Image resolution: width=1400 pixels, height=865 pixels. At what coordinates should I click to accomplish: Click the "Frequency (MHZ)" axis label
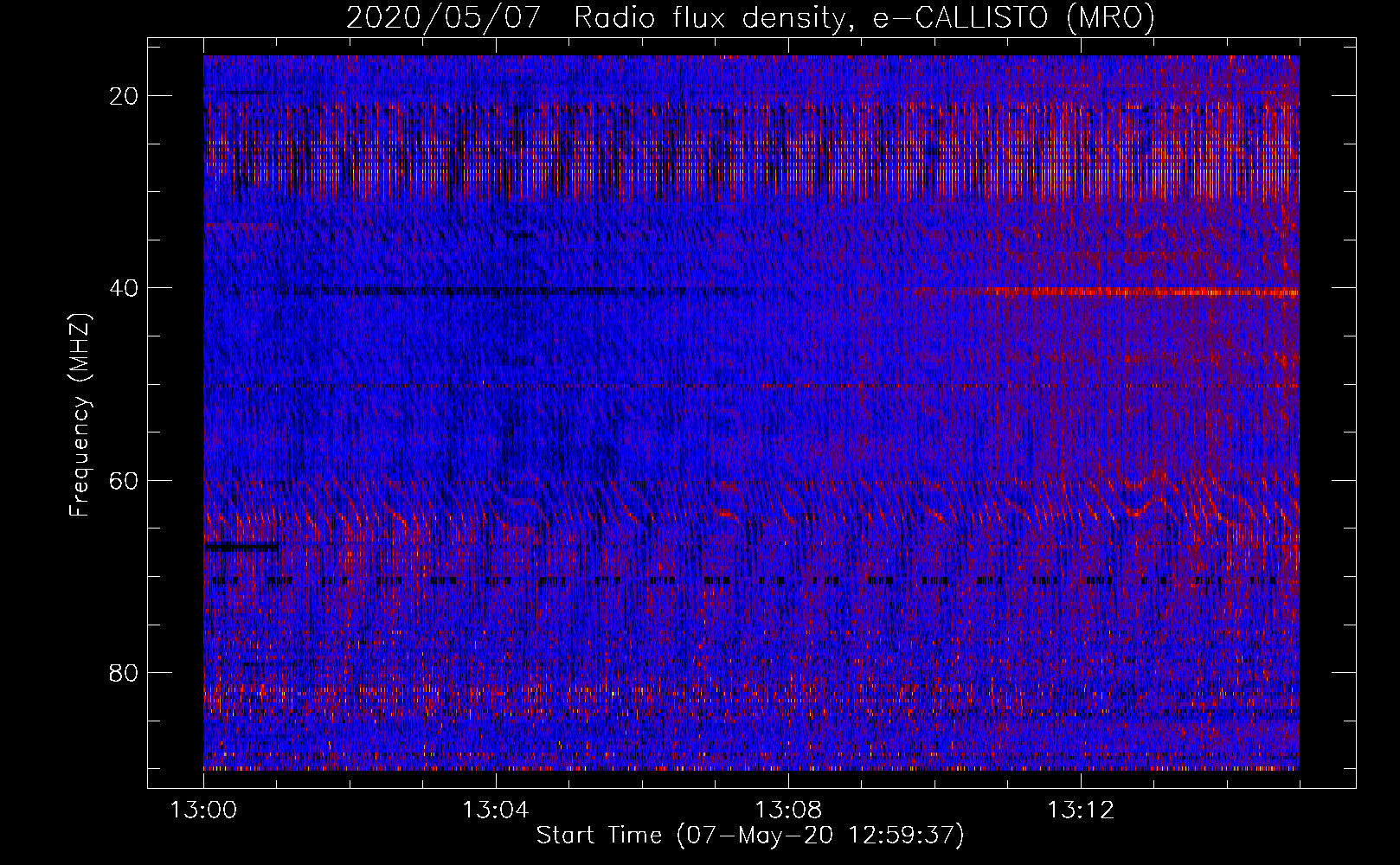coord(80,415)
